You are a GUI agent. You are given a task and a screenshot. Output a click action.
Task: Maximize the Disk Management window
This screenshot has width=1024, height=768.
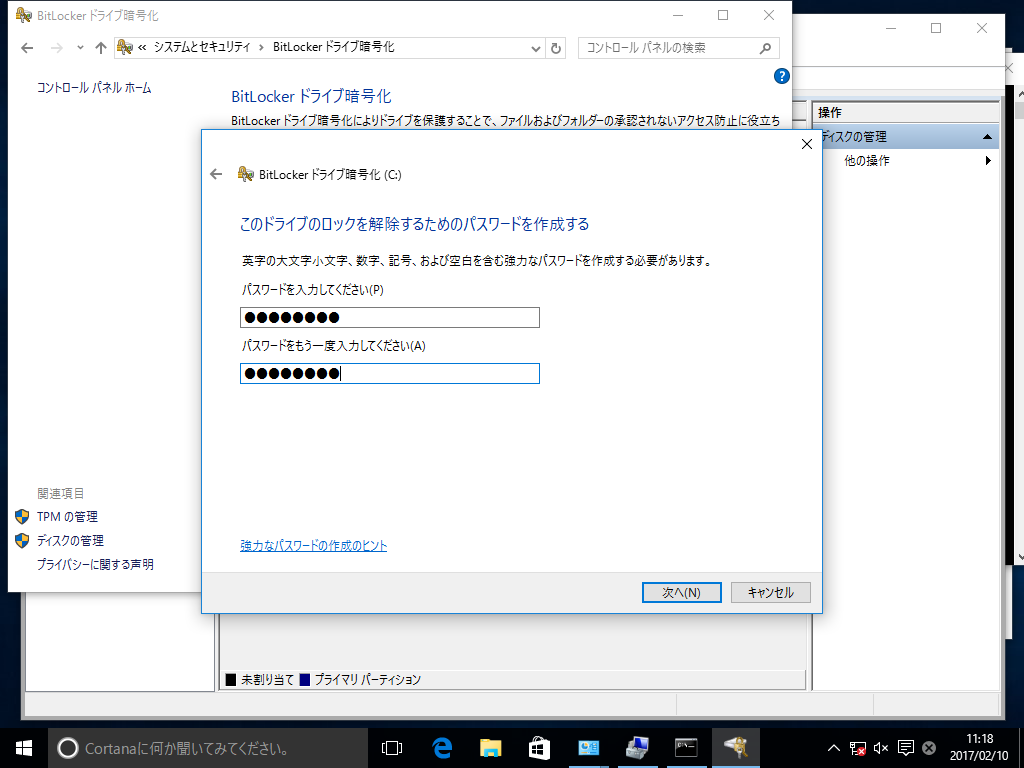pyautogui.click(x=936, y=28)
